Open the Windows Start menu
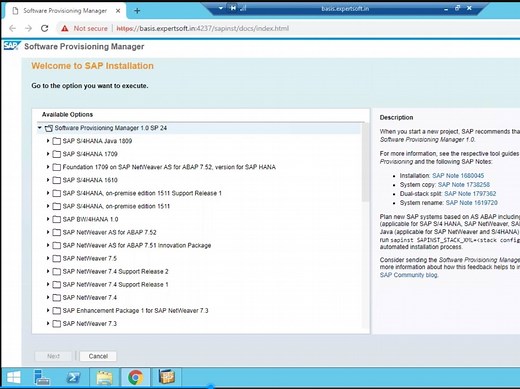The image size is (520, 389). [14, 378]
